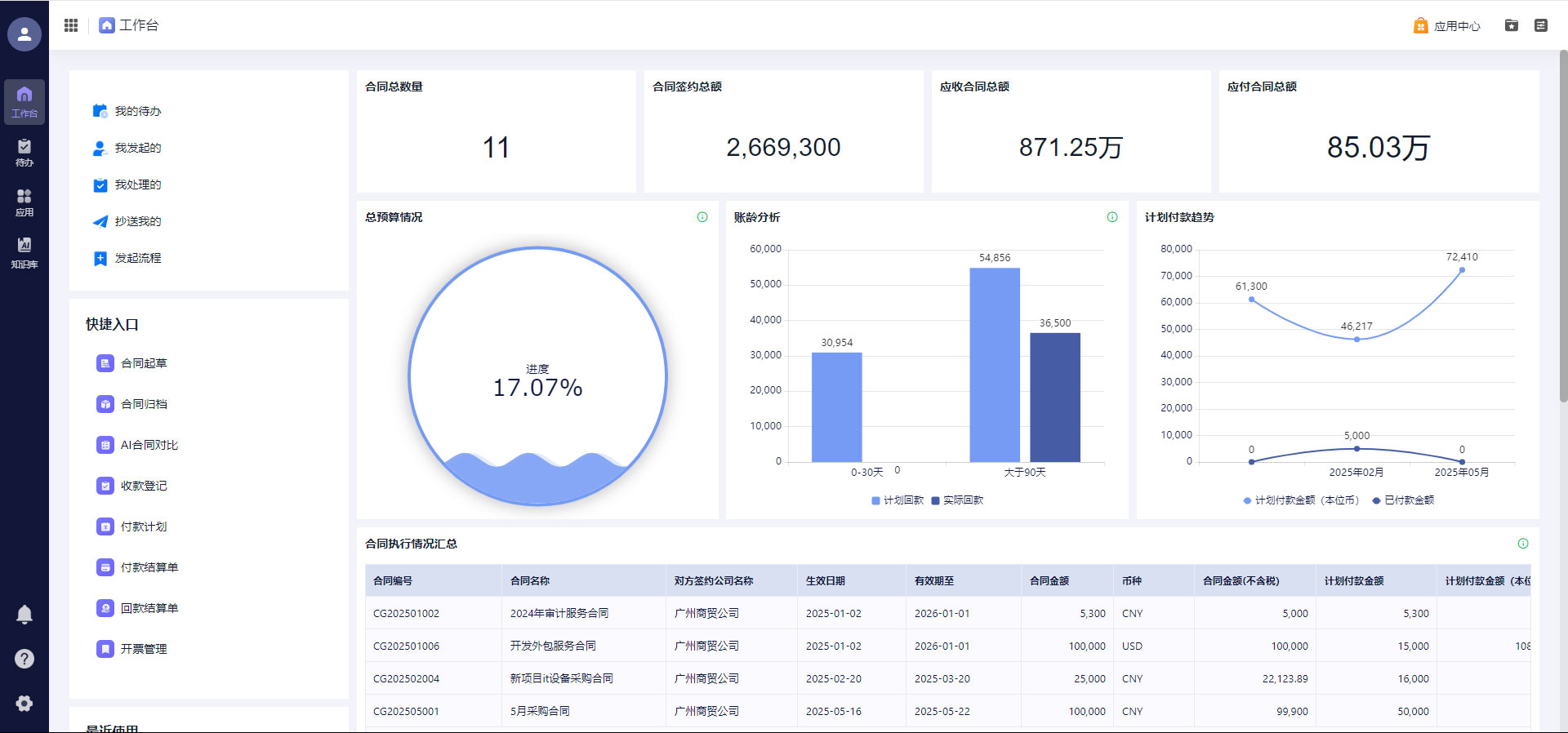
Task: Open 应用 in left sidebar
Action: pyautogui.click(x=24, y=202)
